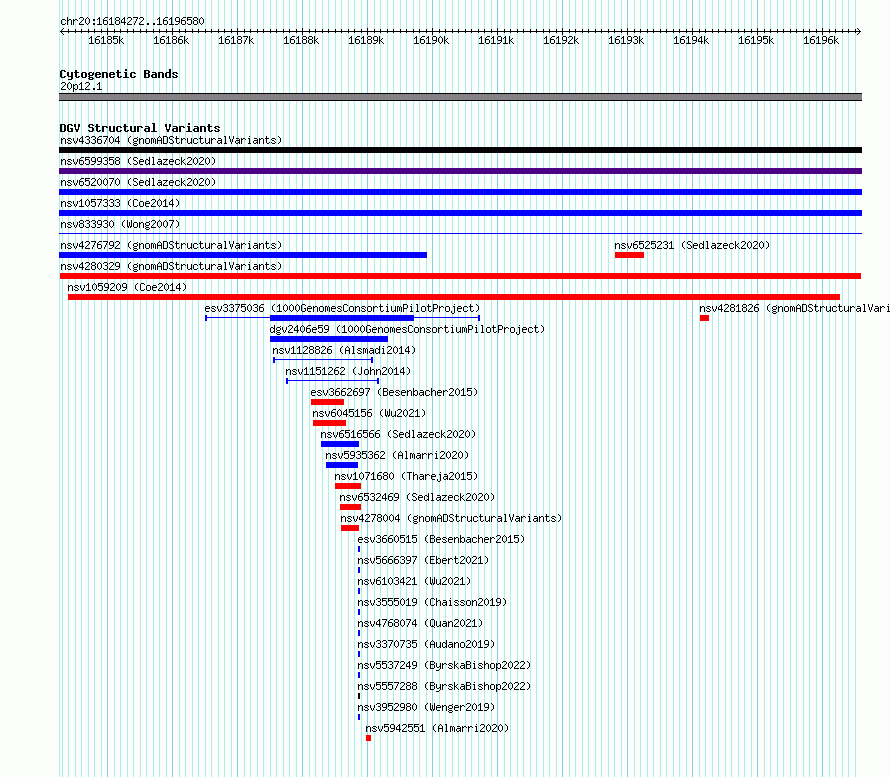Click the red nsv6525231 variant bar
Image resolution: width=890 pixels, height=777 pixels.
(x=629, y=255)
